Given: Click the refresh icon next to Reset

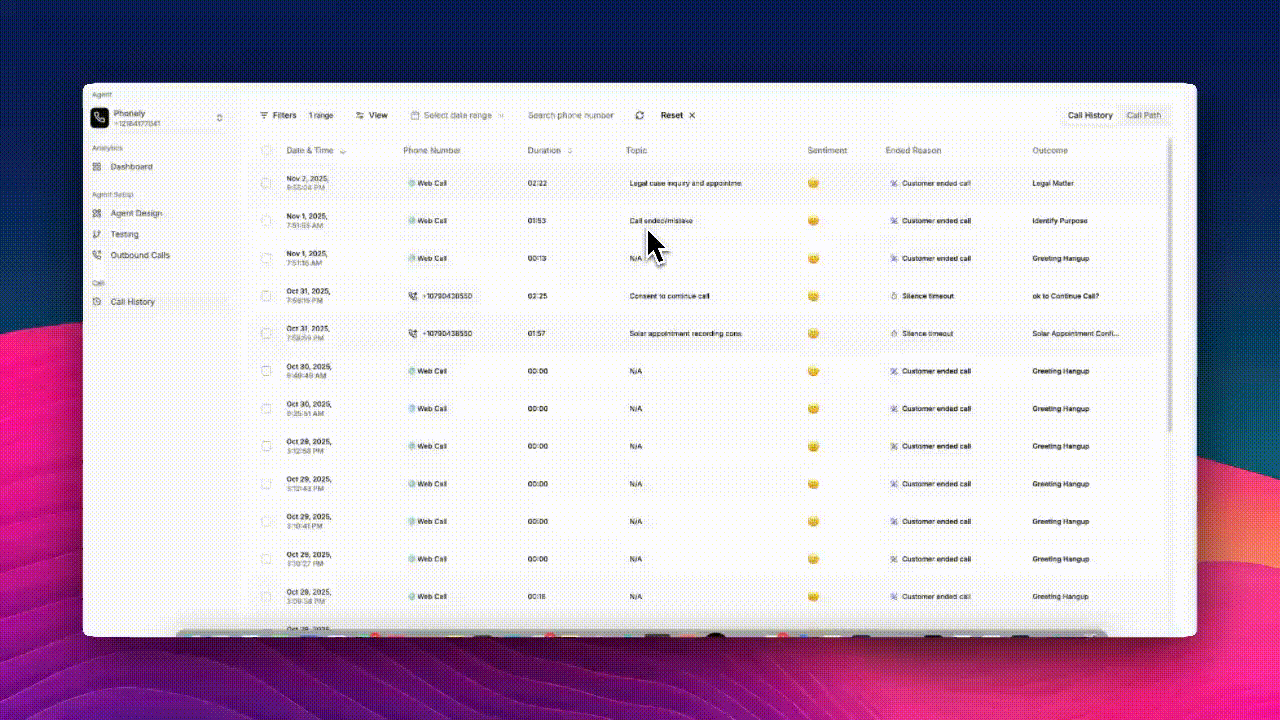Looking at the screenshot, I should point(639,115).
